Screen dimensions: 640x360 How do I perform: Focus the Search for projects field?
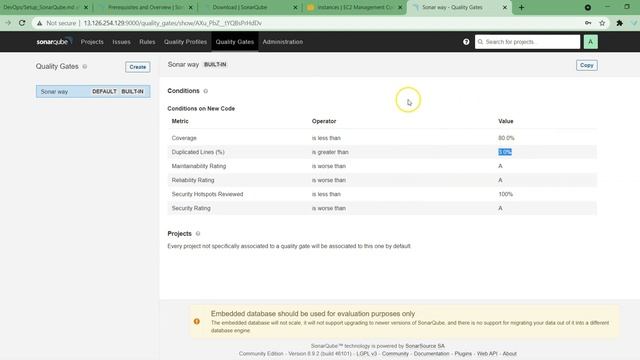point(527,42)
